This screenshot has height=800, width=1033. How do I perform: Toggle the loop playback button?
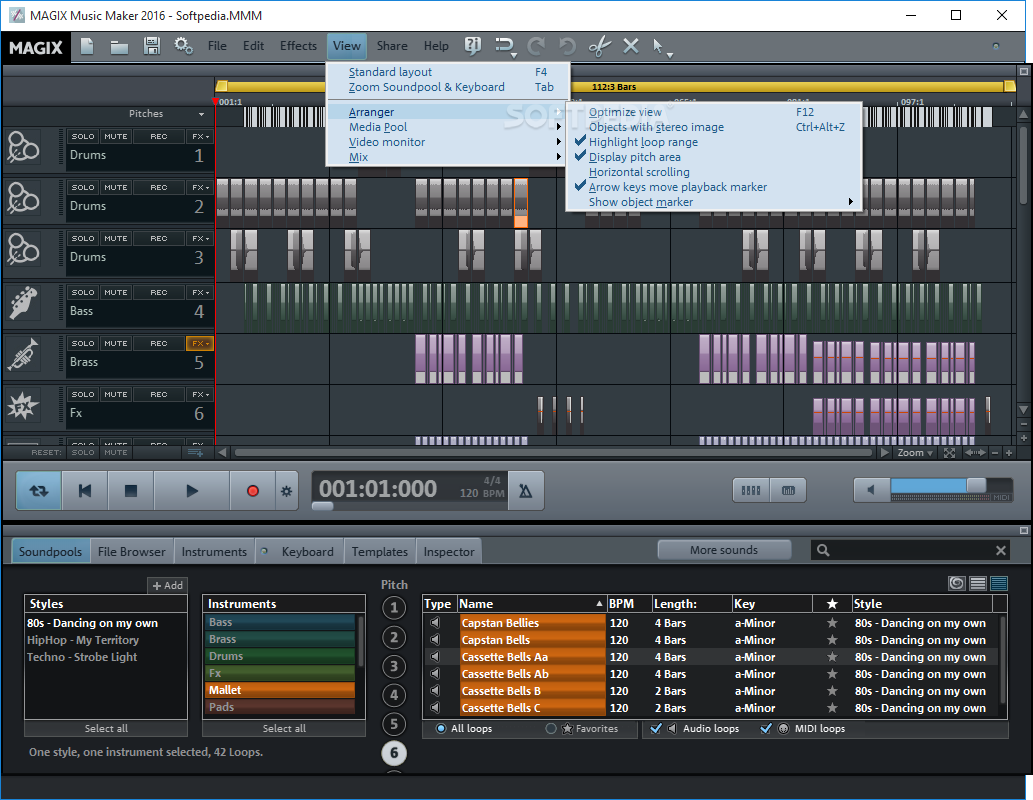pos(39,491)
